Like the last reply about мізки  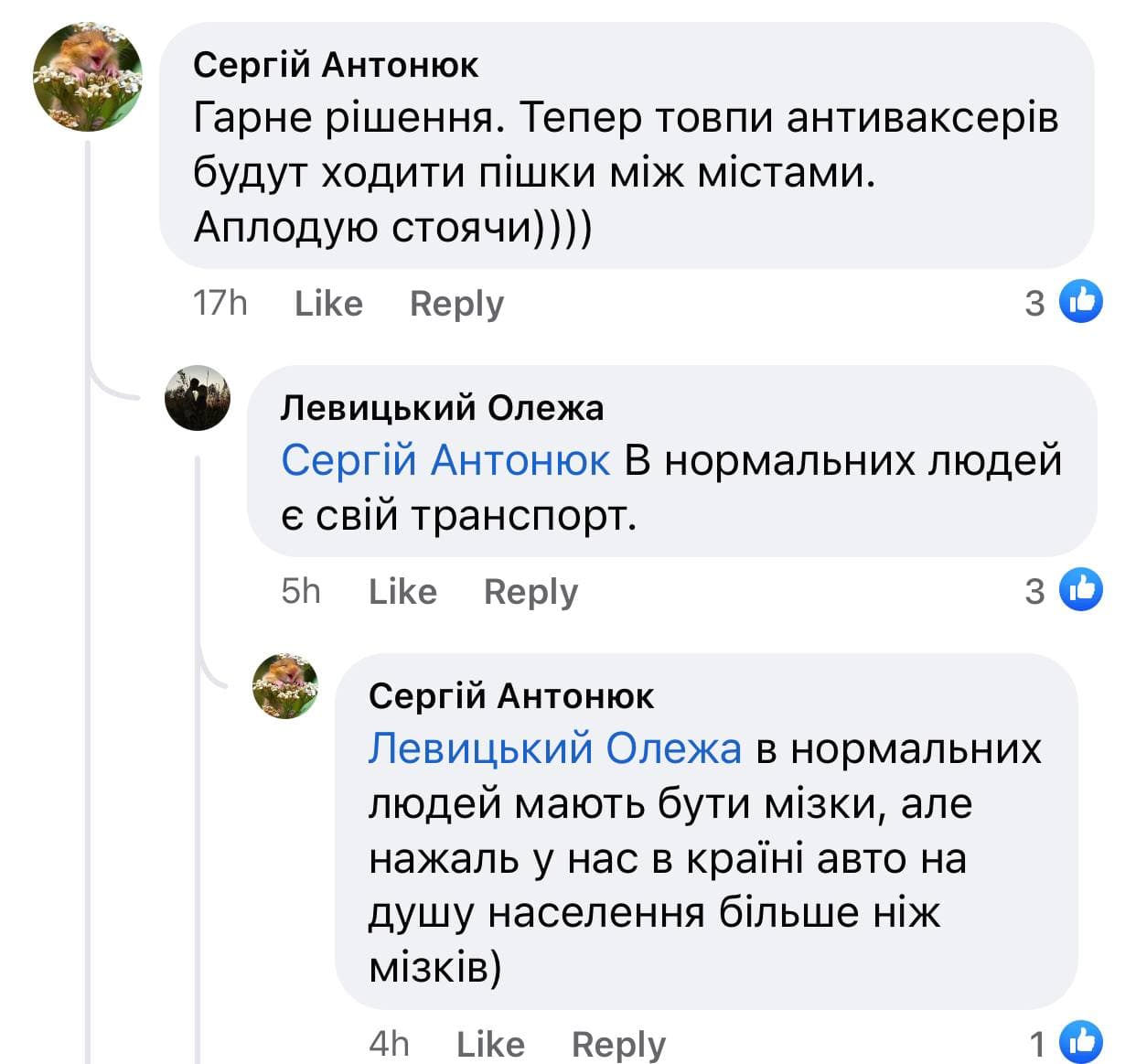coord(490,1044)
